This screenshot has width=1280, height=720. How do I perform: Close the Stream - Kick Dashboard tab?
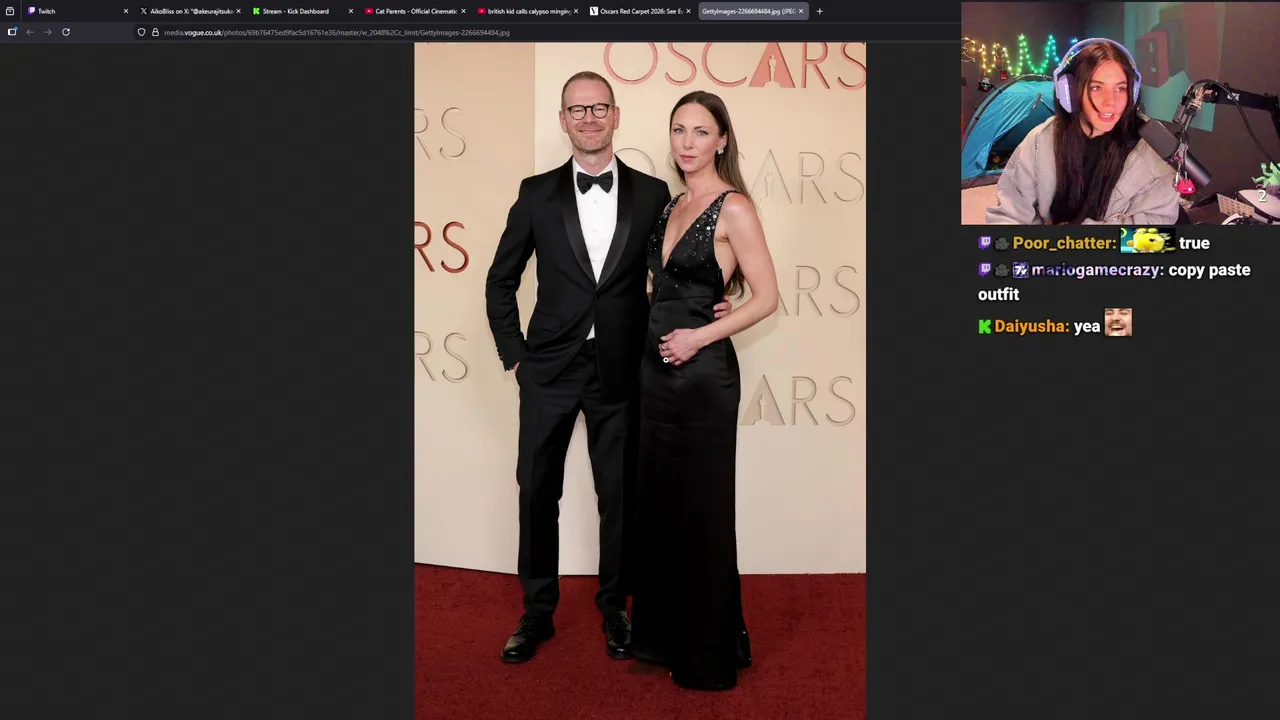351,11
